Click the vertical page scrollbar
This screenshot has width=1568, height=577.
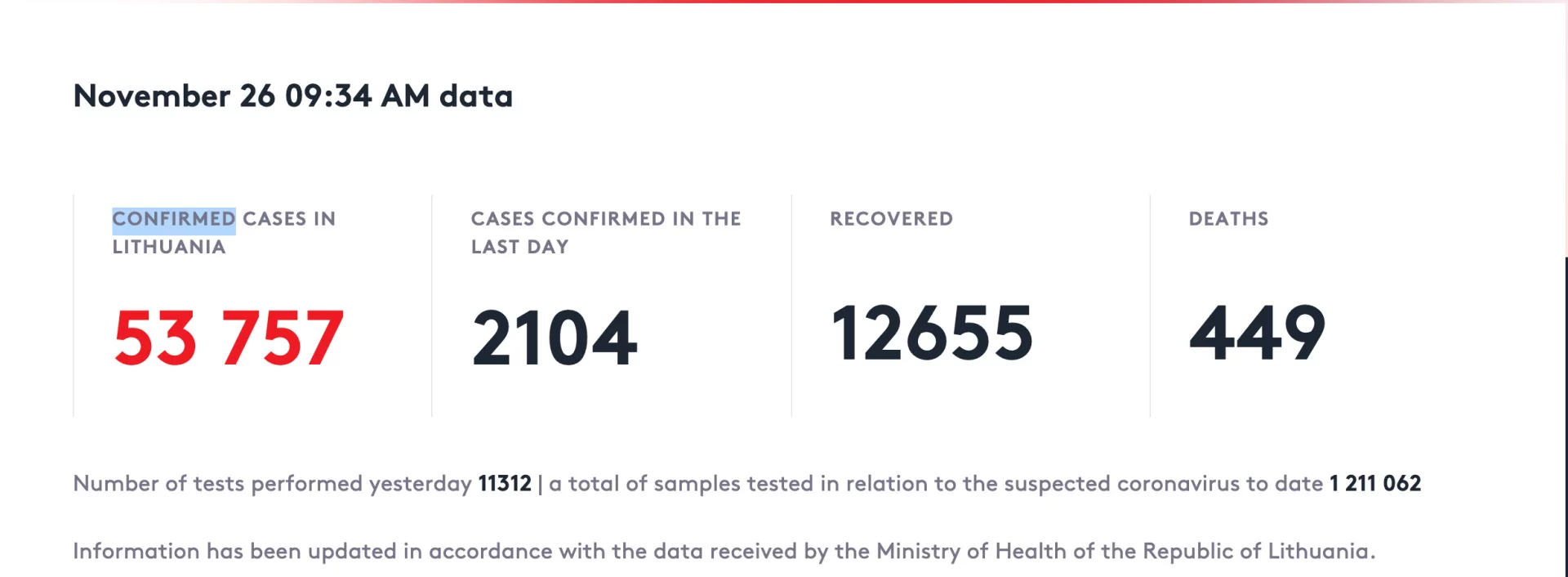(1566, 417)
